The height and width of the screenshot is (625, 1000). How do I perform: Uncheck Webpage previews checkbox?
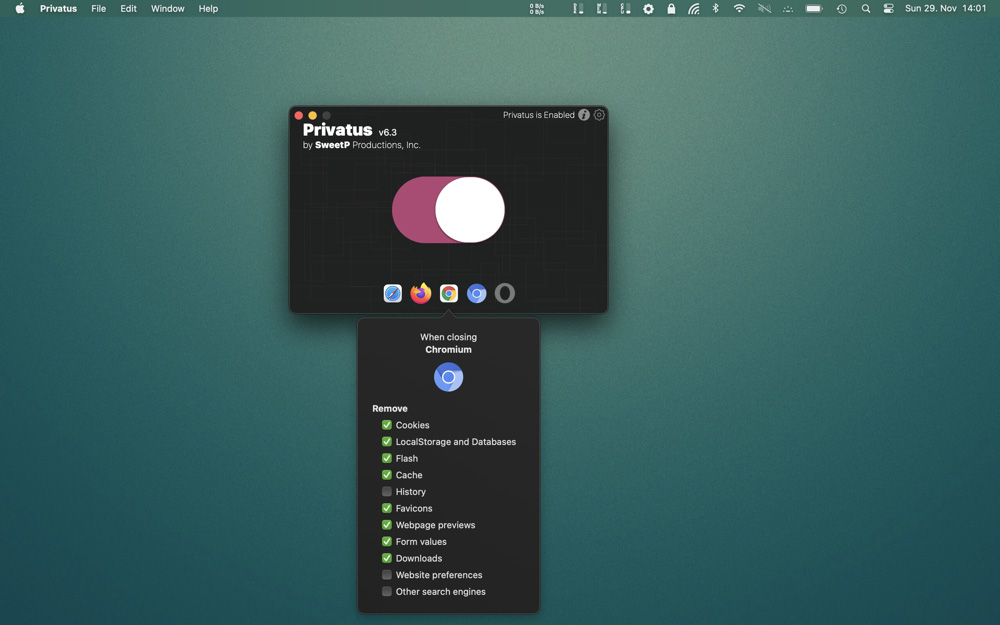click(386, 524)
